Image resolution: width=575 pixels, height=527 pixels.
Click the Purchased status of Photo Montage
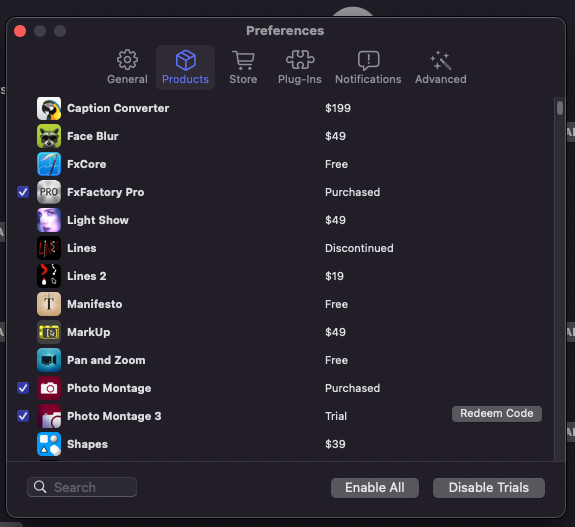pos(352,388)
